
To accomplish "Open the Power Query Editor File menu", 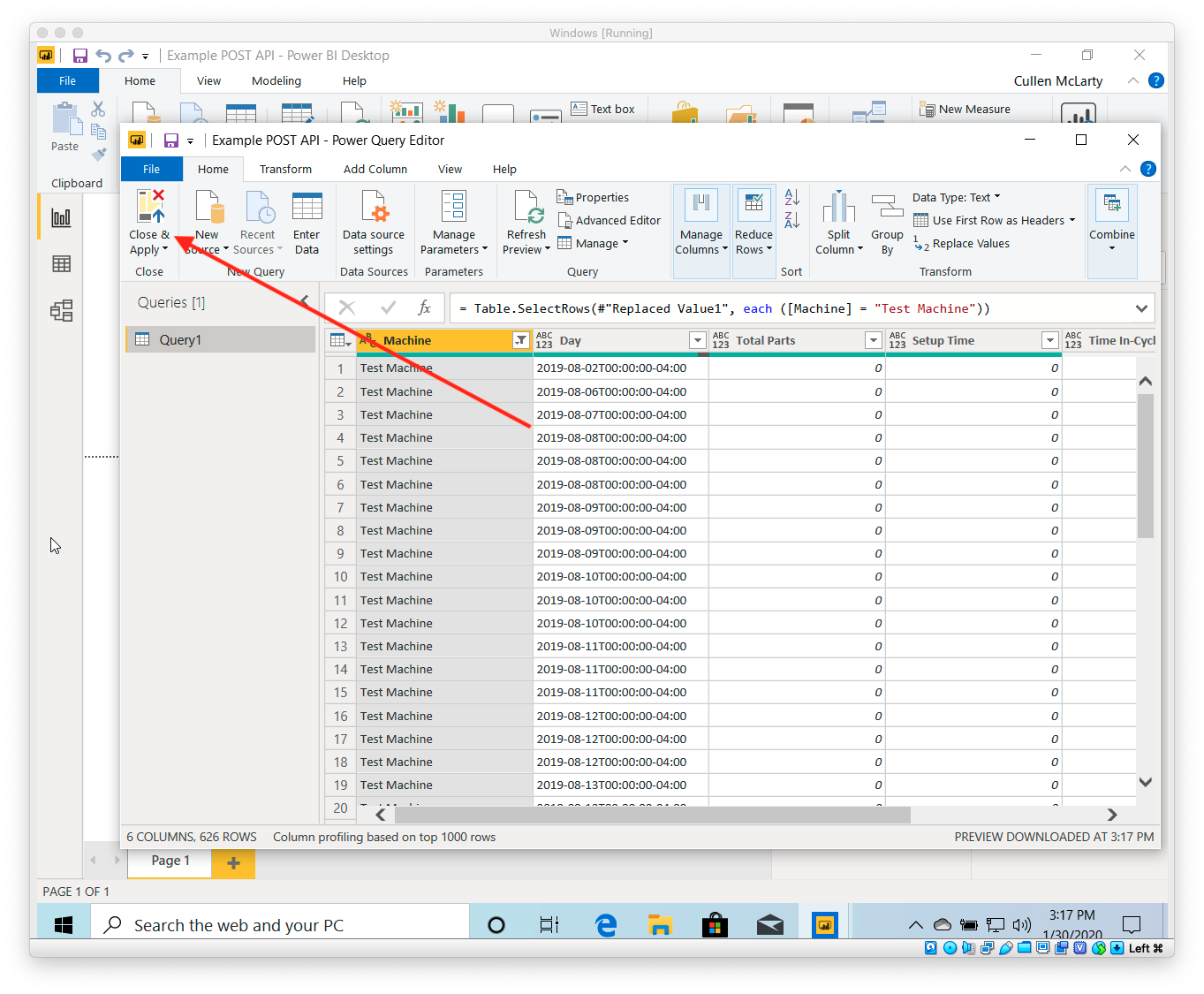I will 151,169.
